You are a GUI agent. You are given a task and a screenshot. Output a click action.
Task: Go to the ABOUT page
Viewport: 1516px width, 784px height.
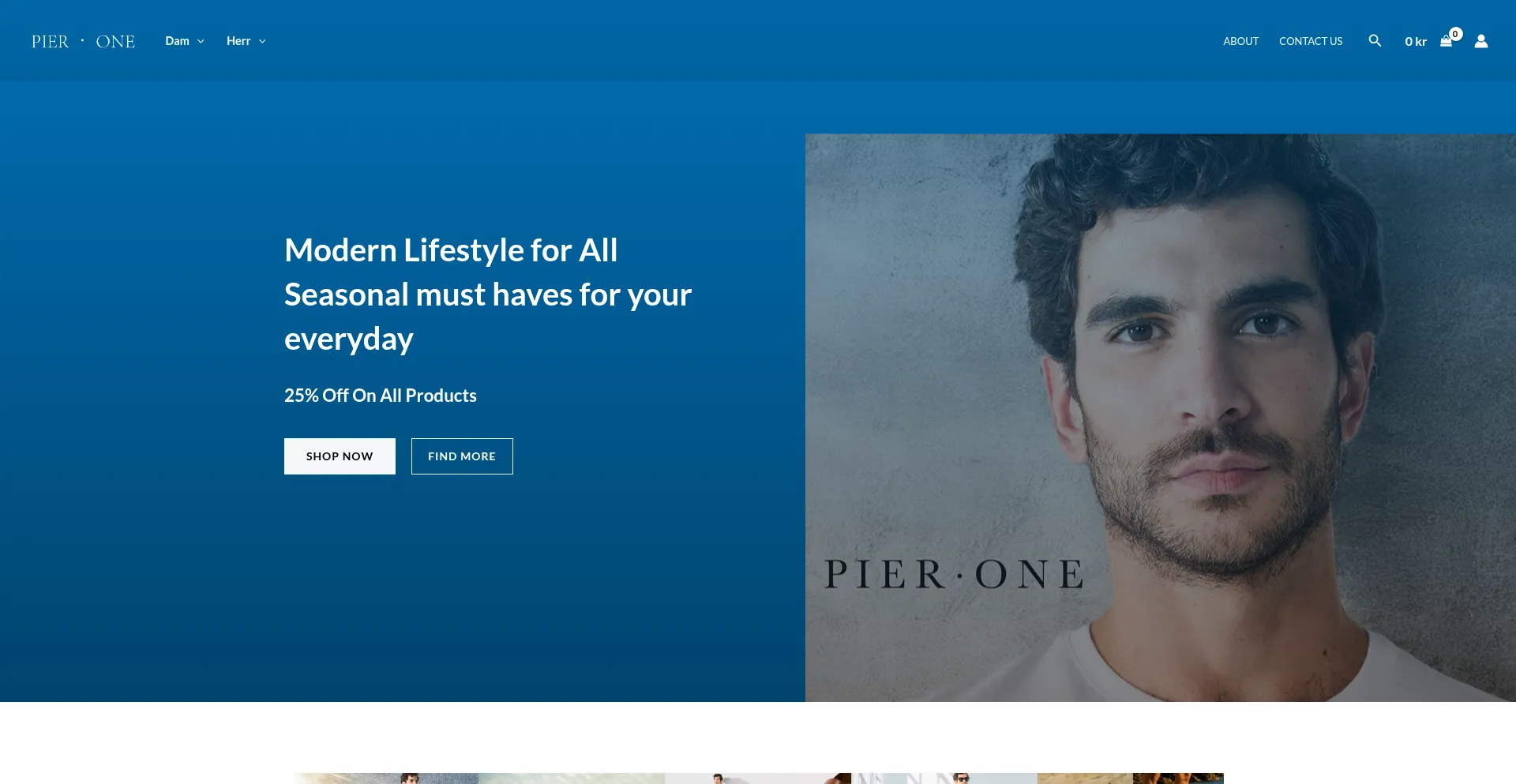click(x=1240, y=41)
